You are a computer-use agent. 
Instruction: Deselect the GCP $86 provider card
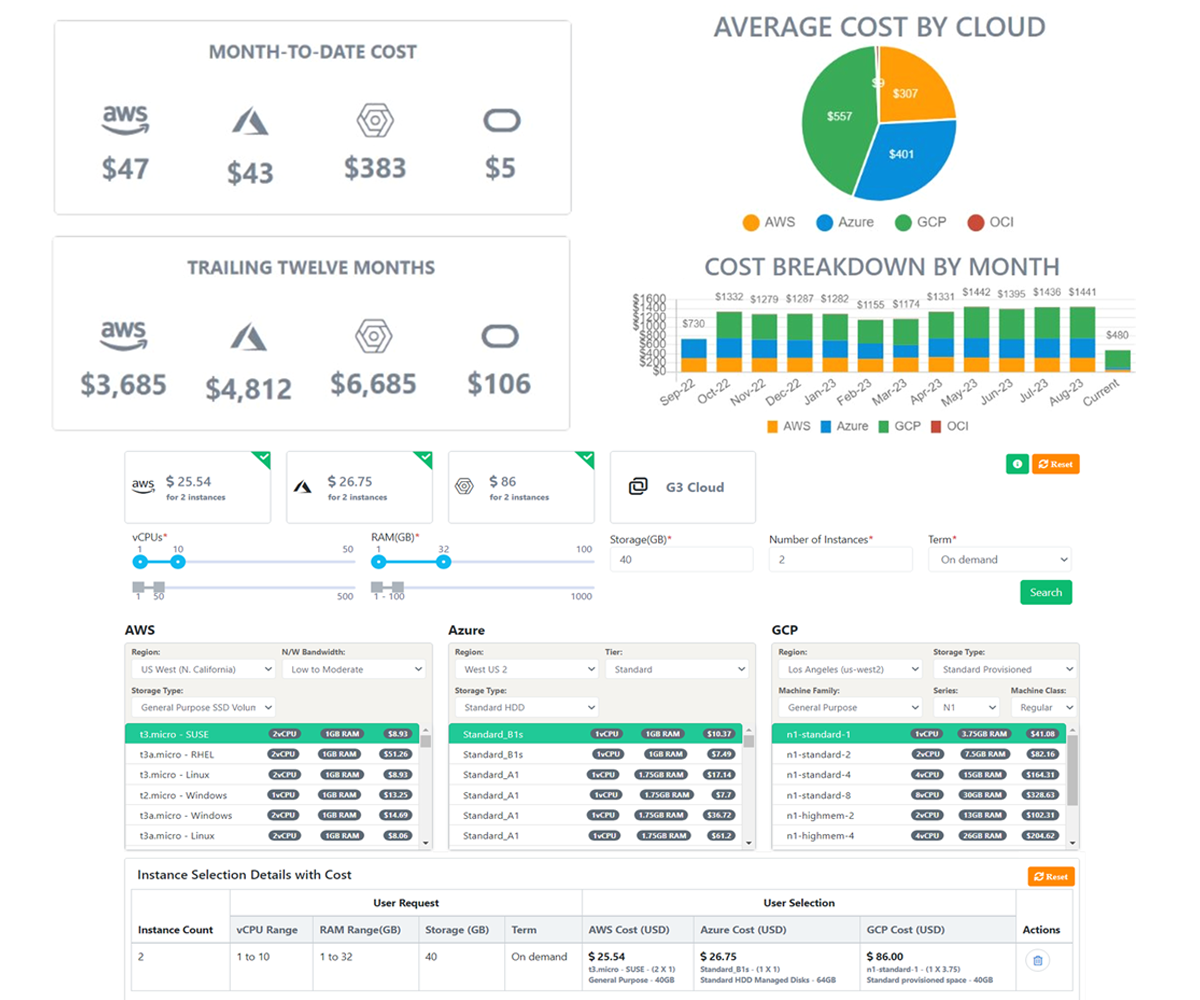[x=586, y=458]
